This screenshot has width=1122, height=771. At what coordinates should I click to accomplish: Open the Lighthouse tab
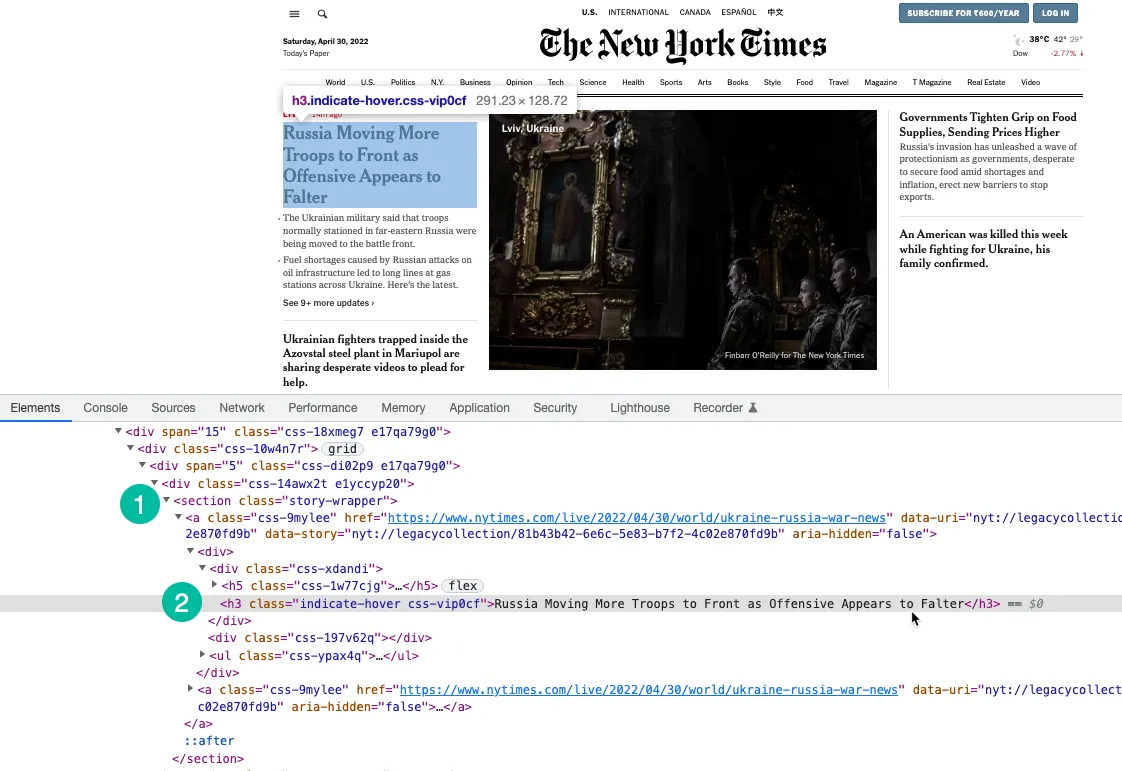click(639, 408)
